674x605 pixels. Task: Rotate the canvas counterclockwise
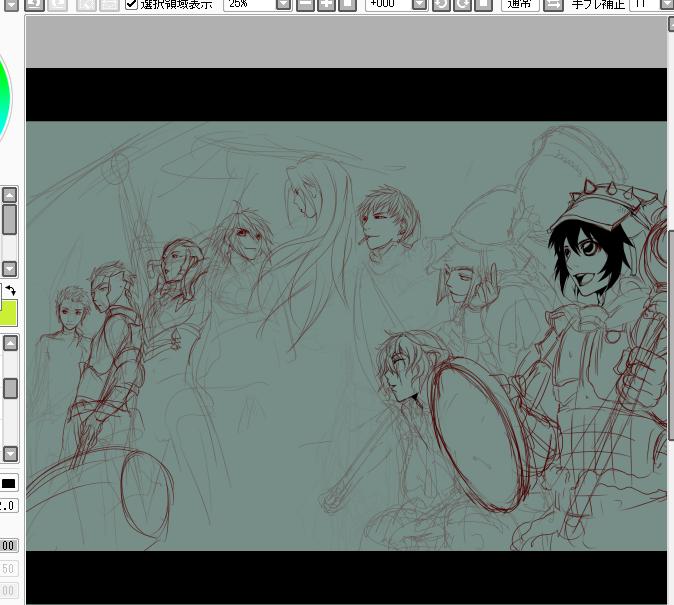441,4
